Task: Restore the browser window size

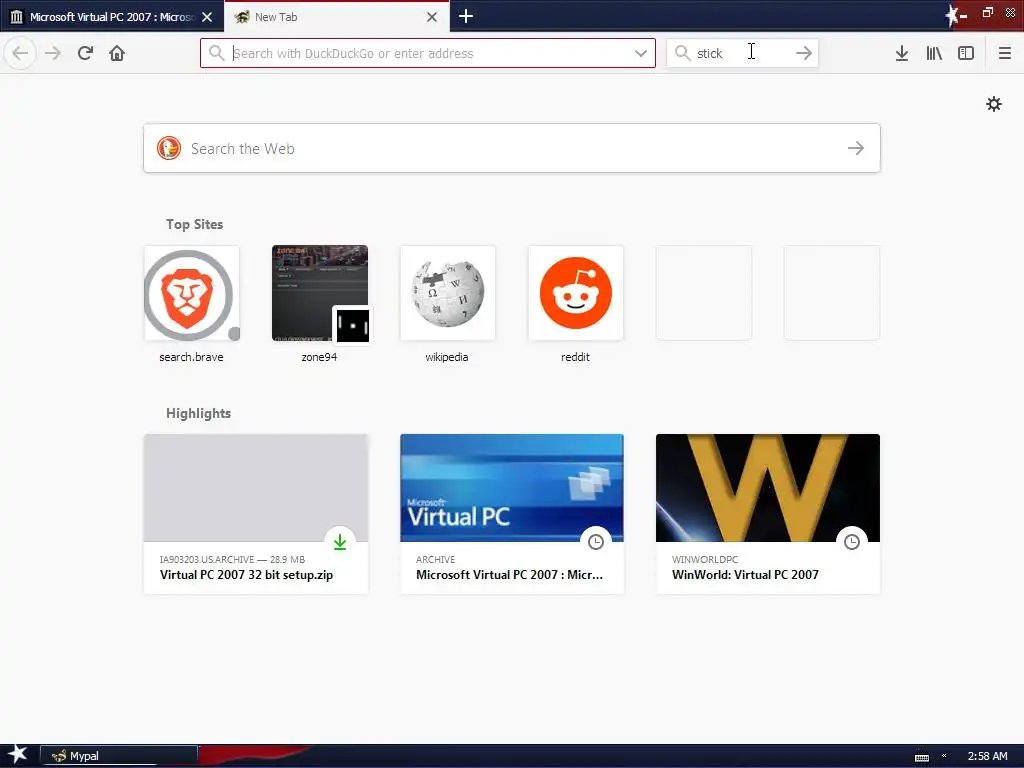Action: [988, 12]
